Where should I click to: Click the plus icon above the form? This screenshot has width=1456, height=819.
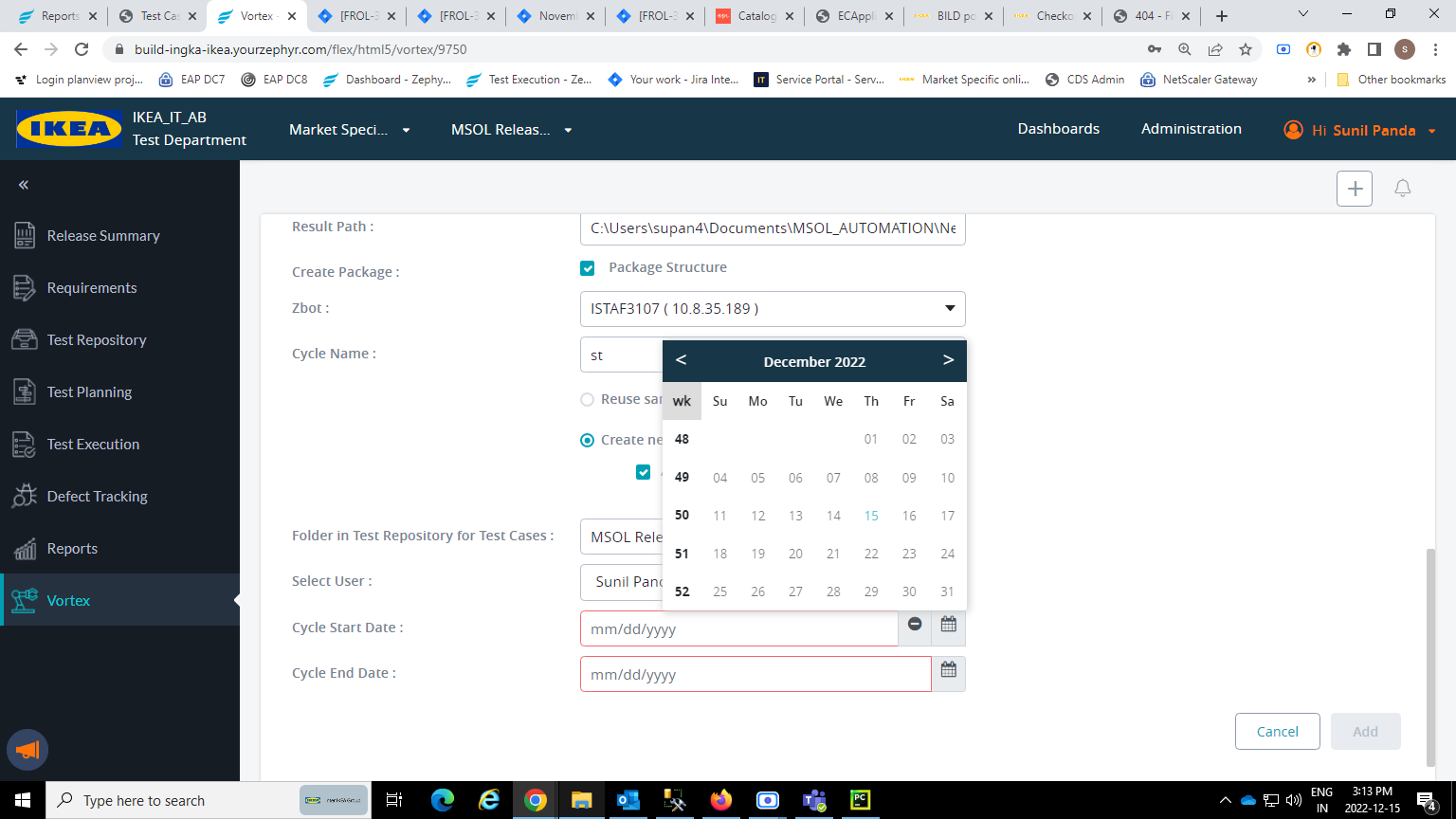1354,188
